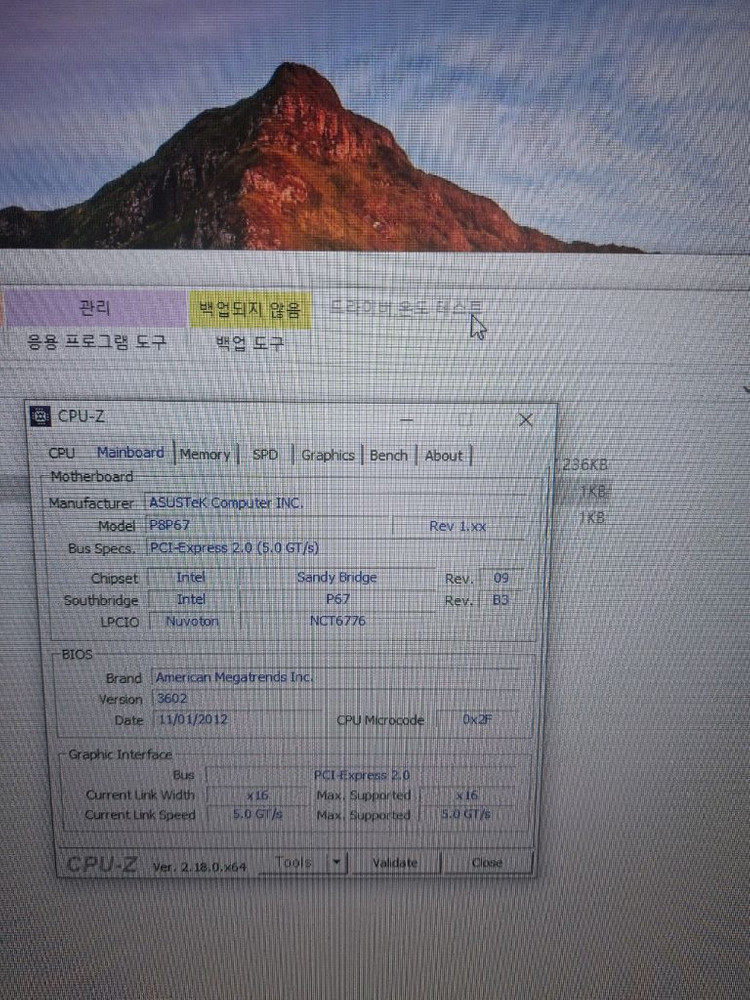Select 응용 프로그램 도구 tab
750x1000 pixels.
[x=96, y=342]
